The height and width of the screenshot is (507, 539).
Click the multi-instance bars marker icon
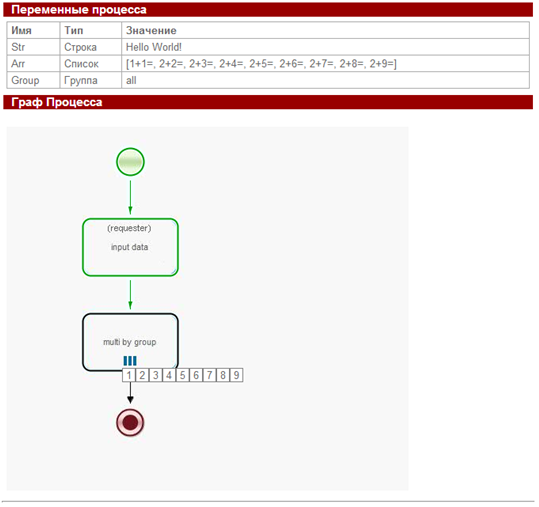coord(130,361)
